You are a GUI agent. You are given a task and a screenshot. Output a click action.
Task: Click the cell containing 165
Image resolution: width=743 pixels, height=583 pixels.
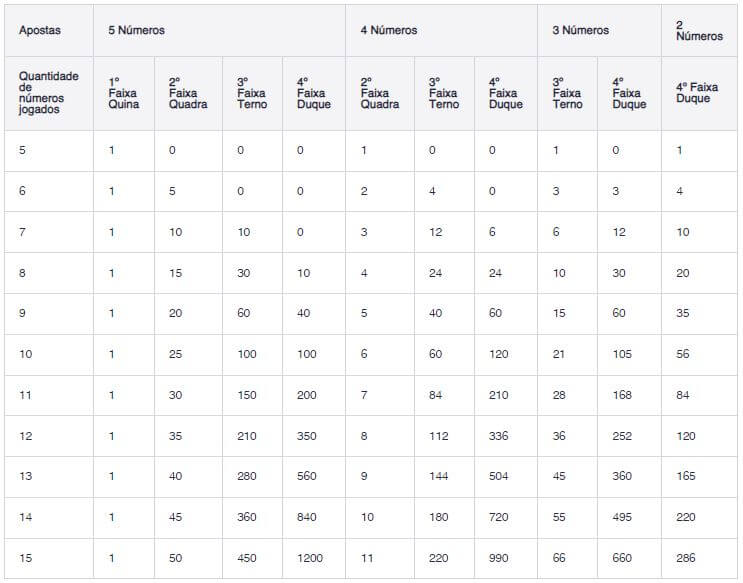point(686,477)
